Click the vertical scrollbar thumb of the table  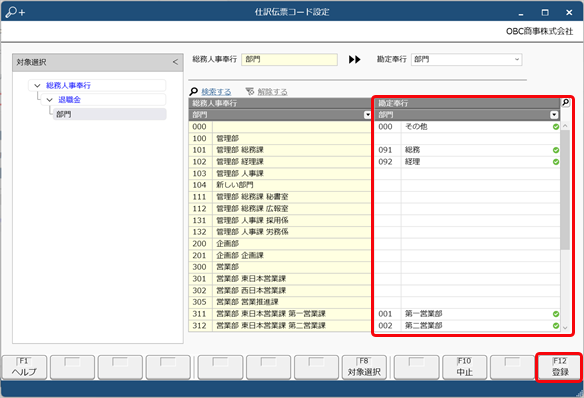point(565,190)
